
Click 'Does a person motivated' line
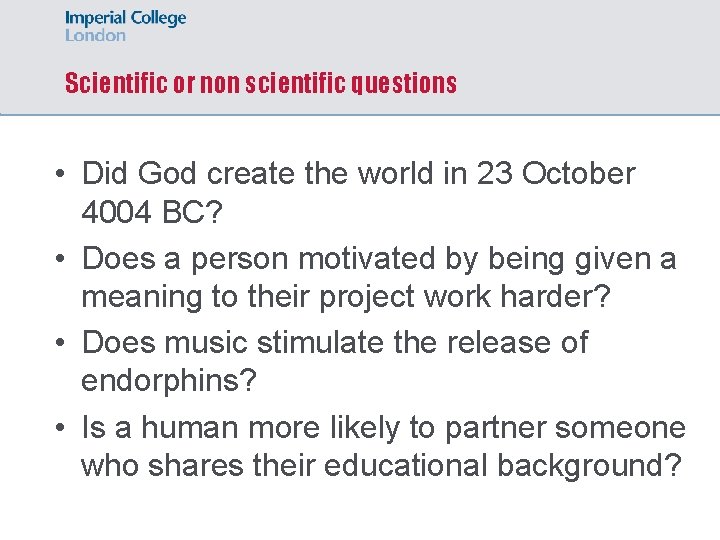379,259
